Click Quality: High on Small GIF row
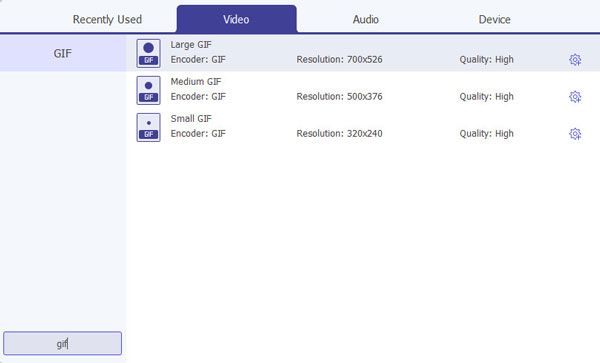 (486, 134)
